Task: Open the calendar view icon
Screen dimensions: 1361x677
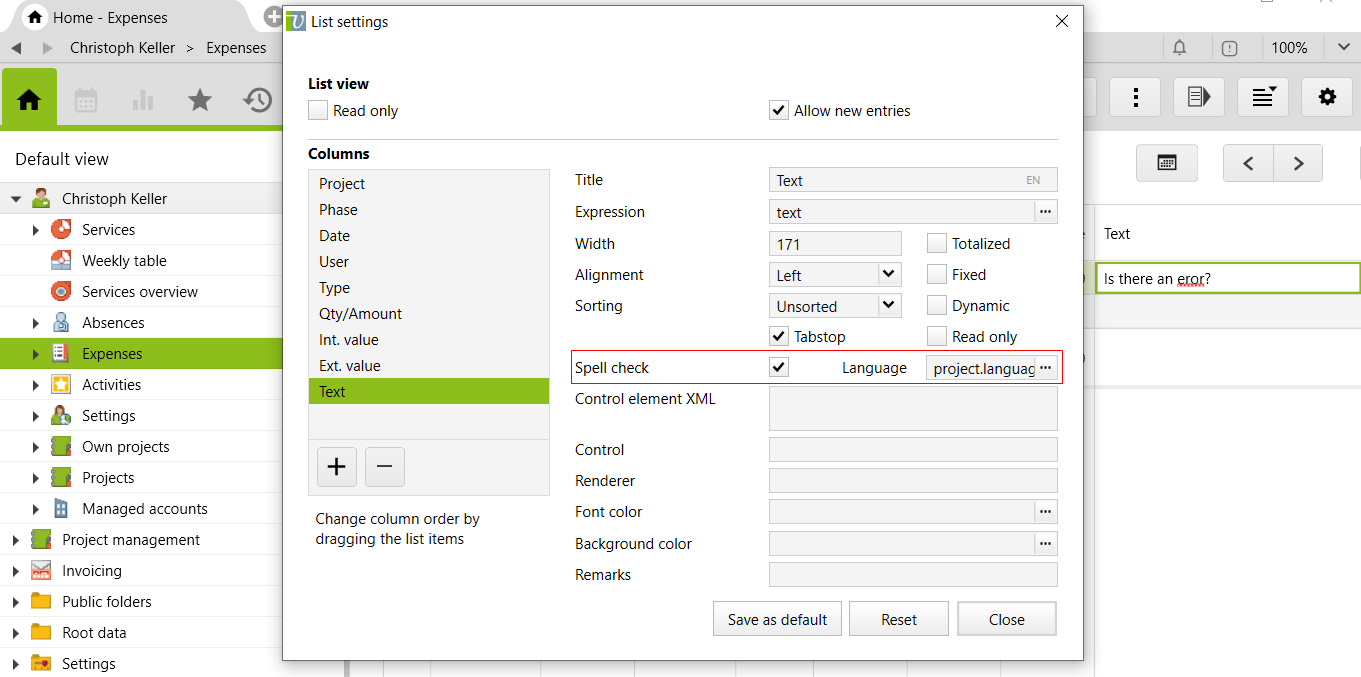Action: [x=86, y=99]
